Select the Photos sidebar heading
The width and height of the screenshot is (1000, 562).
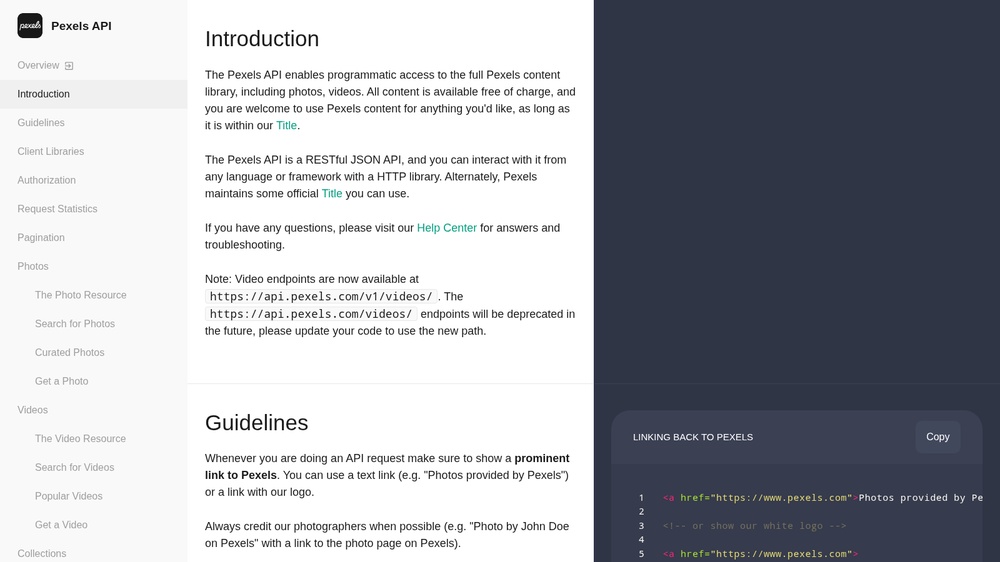33,266
